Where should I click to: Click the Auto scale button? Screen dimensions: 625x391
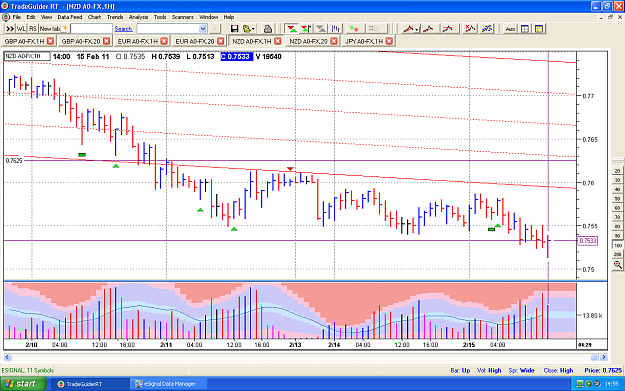510,29
